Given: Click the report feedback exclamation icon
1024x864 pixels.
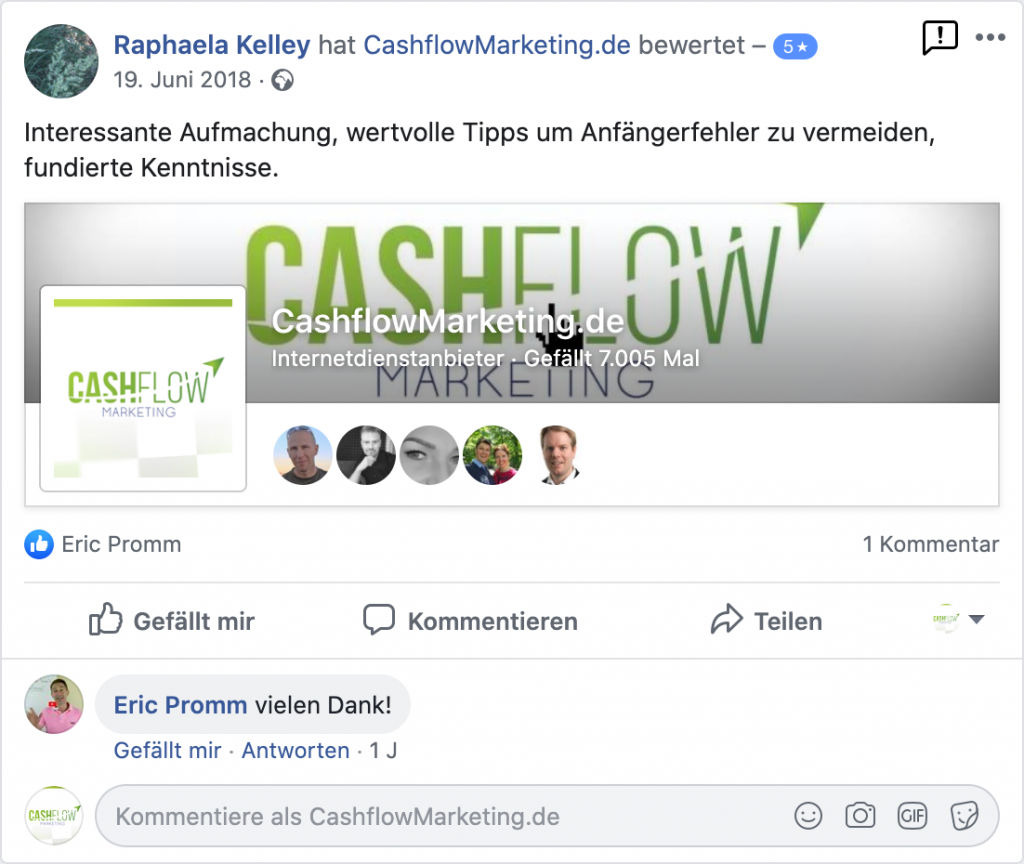Looking at the screenshot, I should click(x=940, y=38).
